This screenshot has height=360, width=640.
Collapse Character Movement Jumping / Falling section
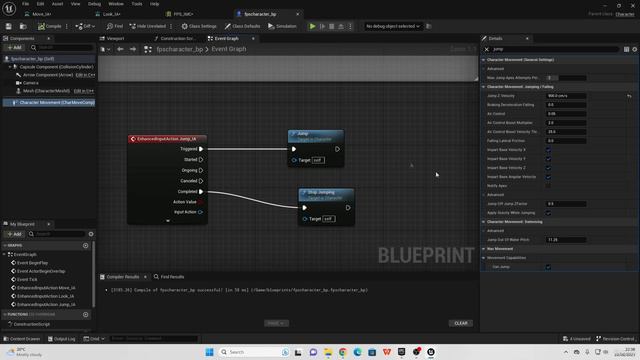pyautogui.click(x=484, y=87)
